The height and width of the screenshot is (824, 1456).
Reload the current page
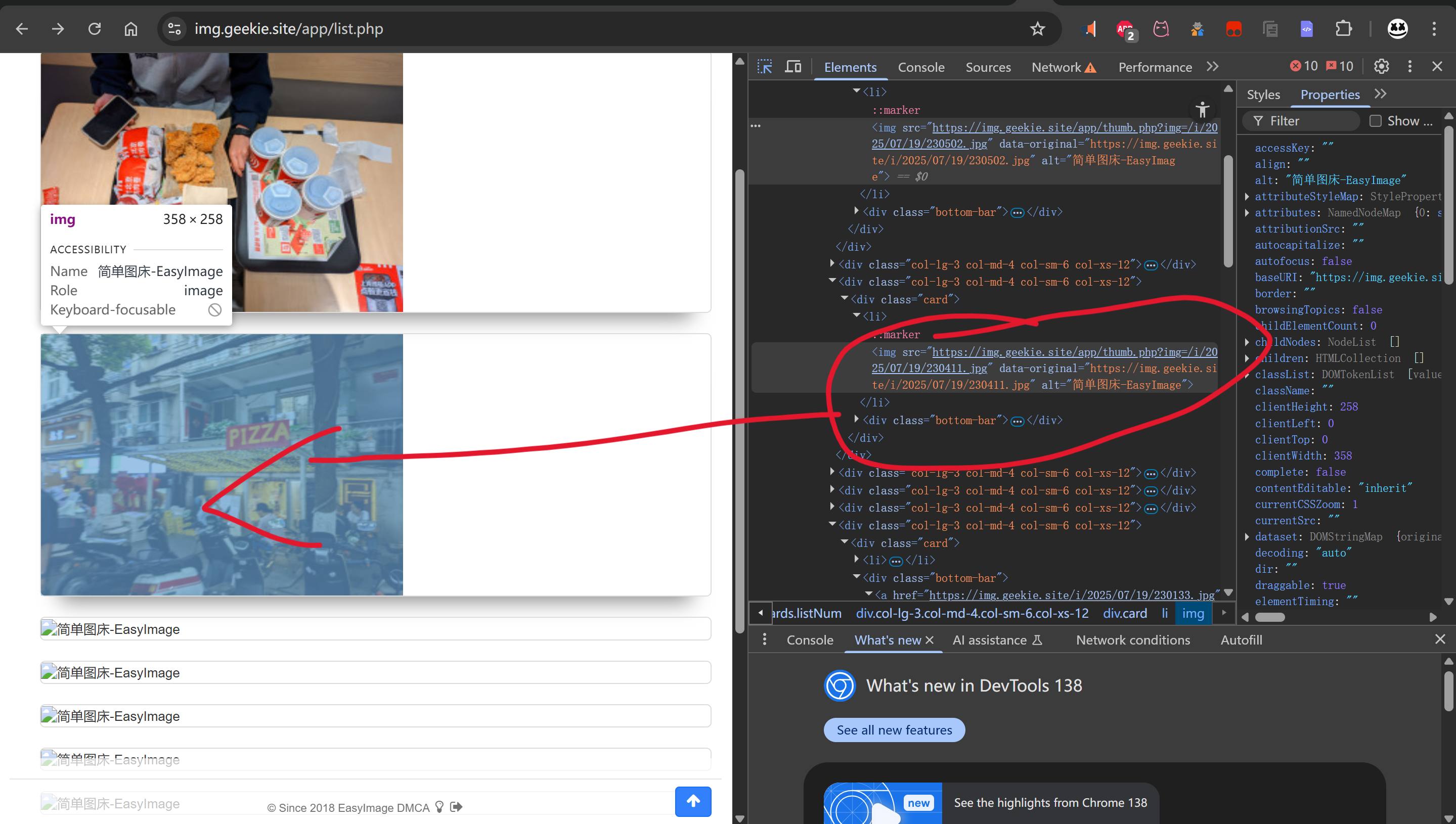[95, 29]
